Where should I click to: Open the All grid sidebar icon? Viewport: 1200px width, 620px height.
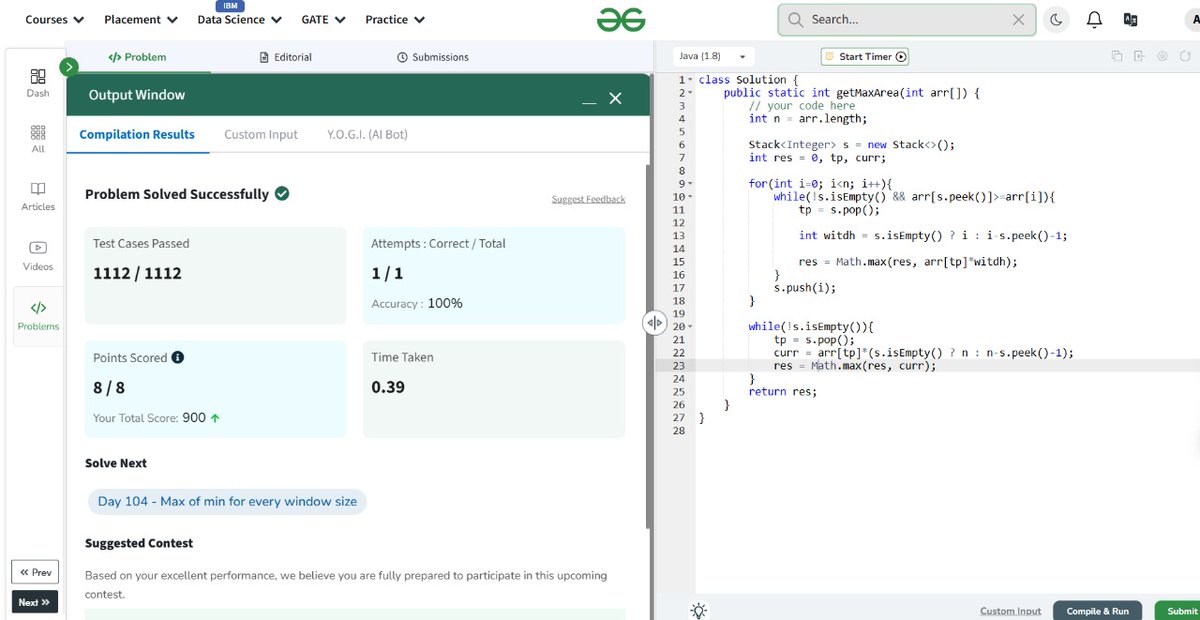tap(38, 139)
